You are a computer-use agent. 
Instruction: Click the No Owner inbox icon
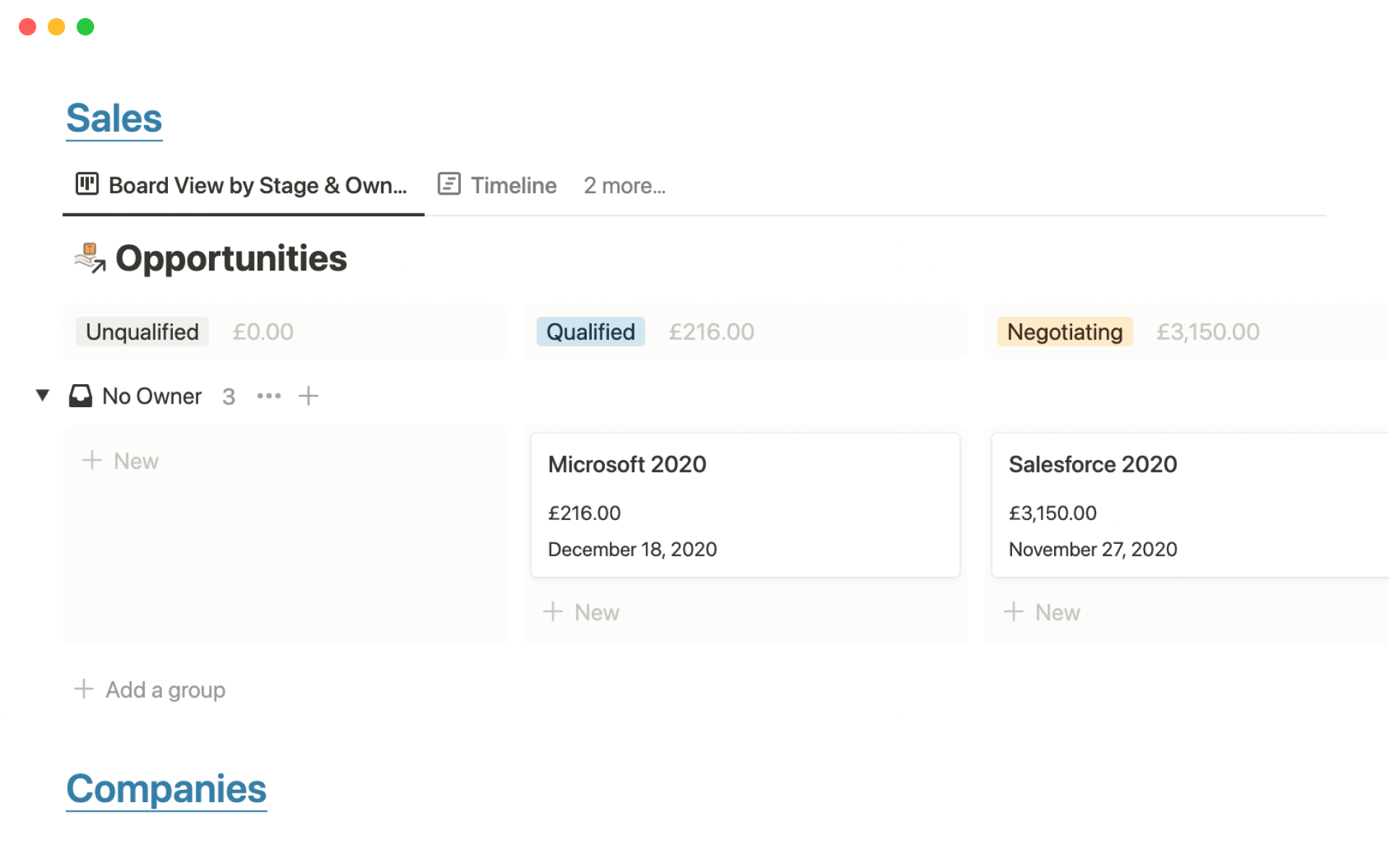[x=80, y=396]
